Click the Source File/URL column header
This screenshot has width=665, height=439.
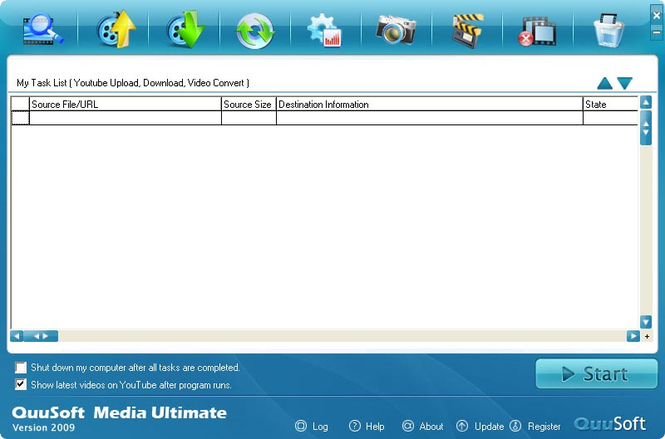coord(125,104)
